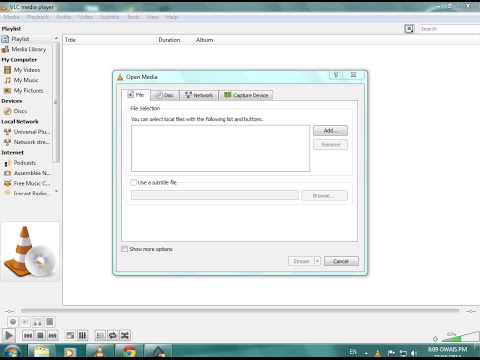Toggle loop repeat mode icon
480x360 pixels.
pos(112,335)
